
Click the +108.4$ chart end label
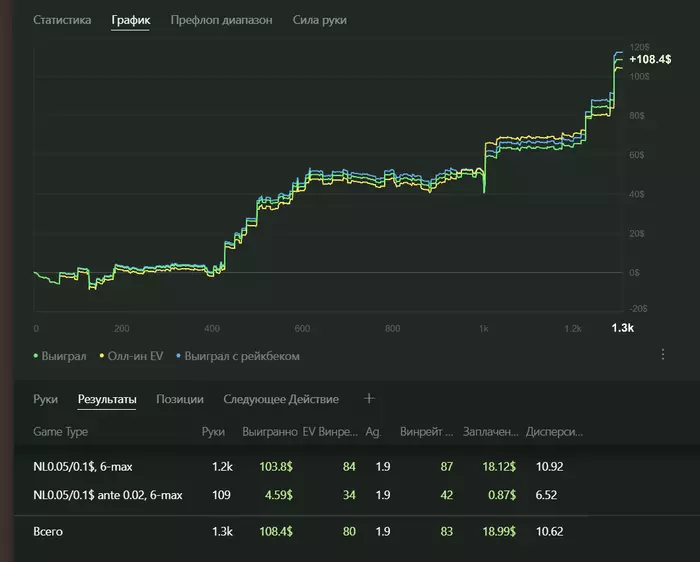coord(650,59)
